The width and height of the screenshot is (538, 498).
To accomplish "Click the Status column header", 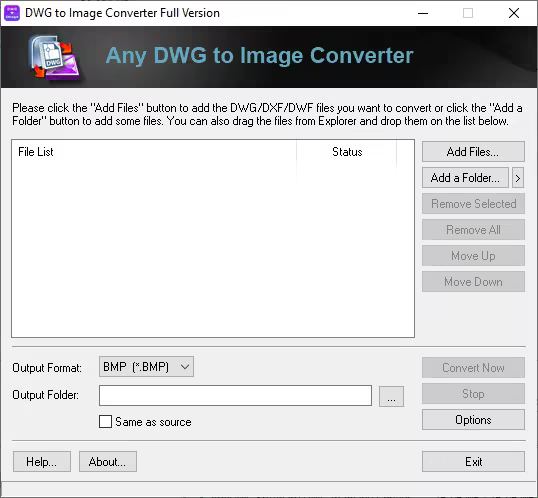I will 347,152.
